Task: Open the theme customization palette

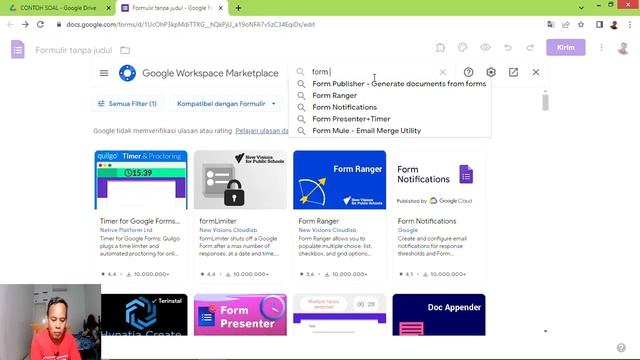Action: pos(462,48)
